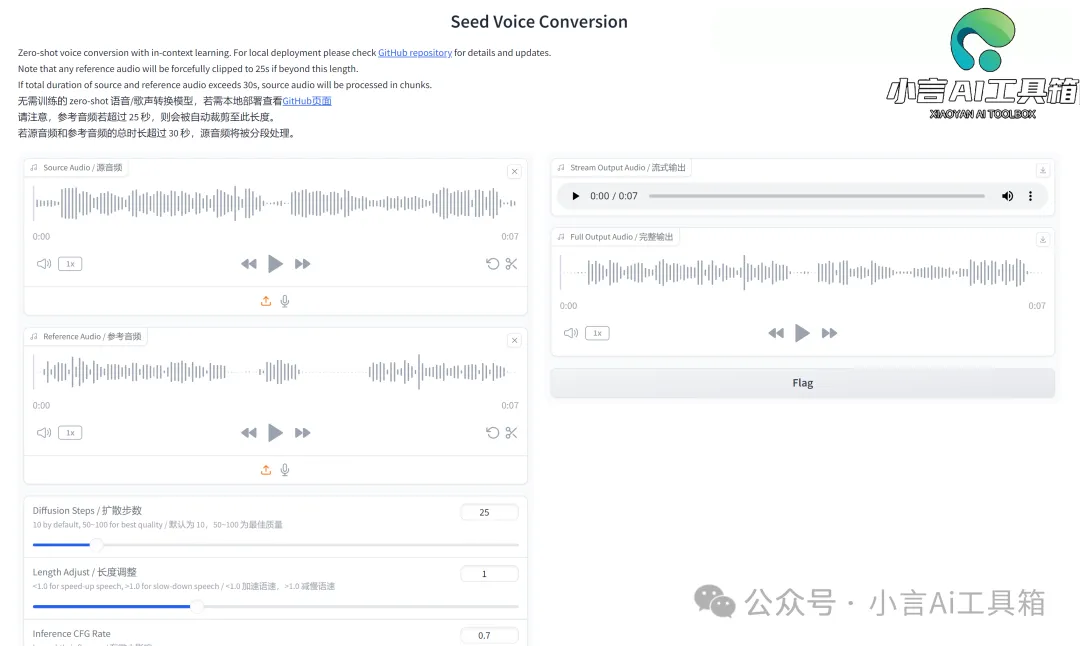1080x646 pixels.
Task: Rewind the Reference Audio
Action: (x=249, y=433)
